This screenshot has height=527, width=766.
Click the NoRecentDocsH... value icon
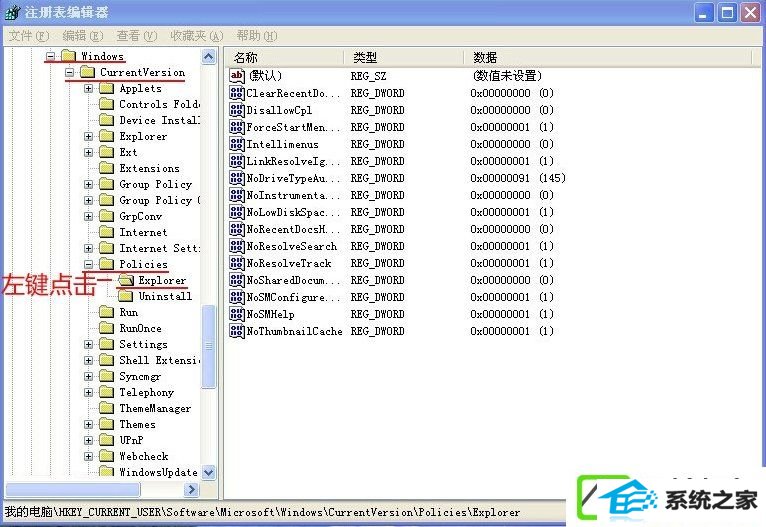(237, 230)
